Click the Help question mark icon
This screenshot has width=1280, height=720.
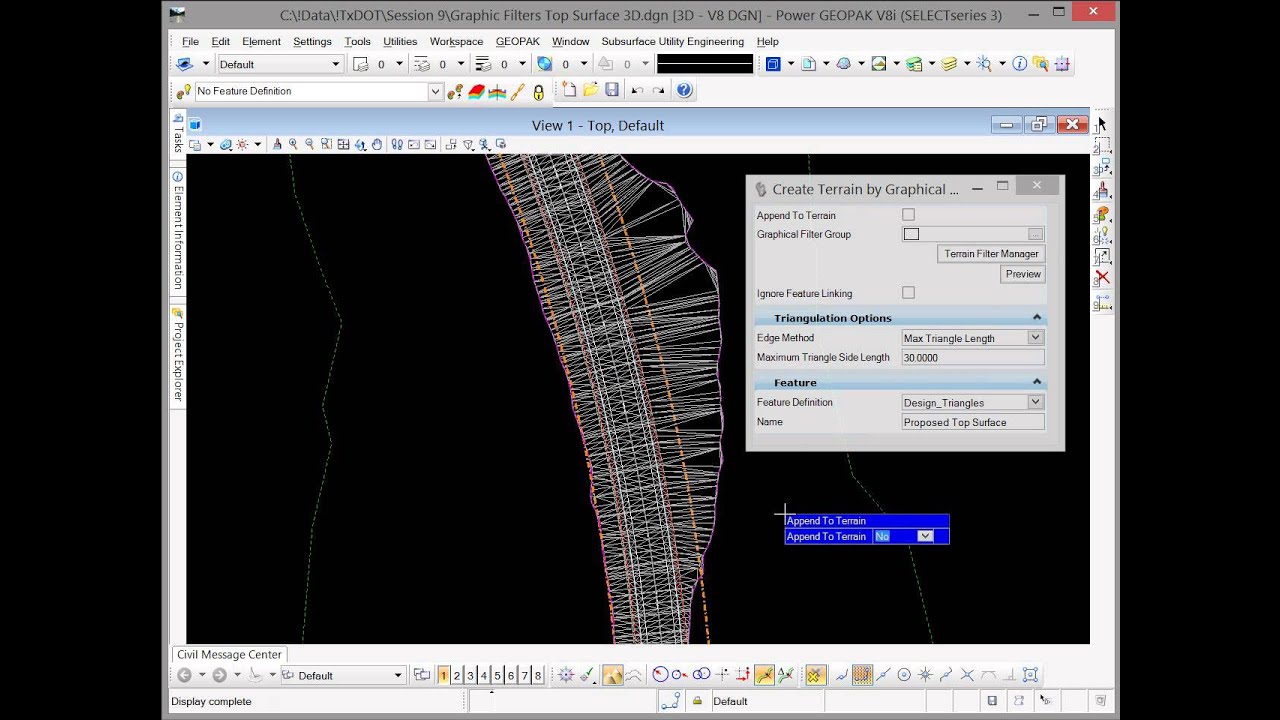[684, 90]
